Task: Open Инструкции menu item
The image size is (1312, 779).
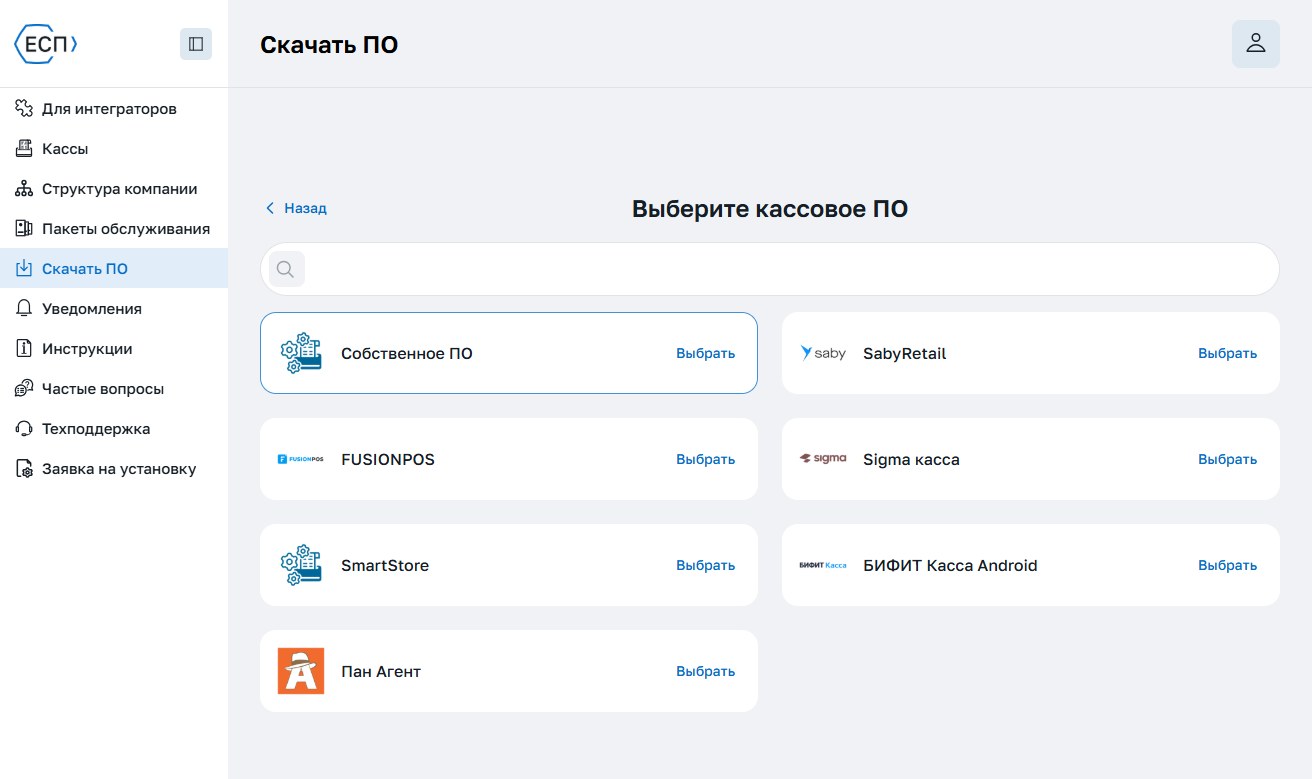Action: pos(114,348)
